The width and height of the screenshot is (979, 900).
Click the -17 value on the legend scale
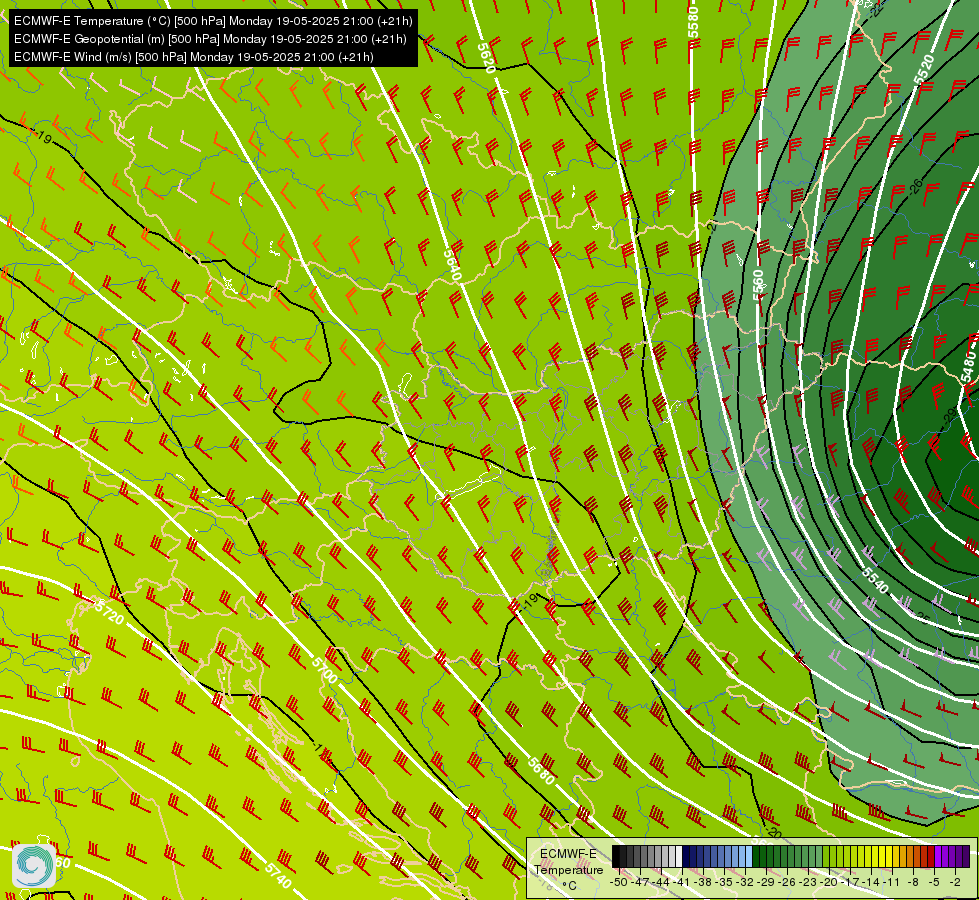click(850, 883)
